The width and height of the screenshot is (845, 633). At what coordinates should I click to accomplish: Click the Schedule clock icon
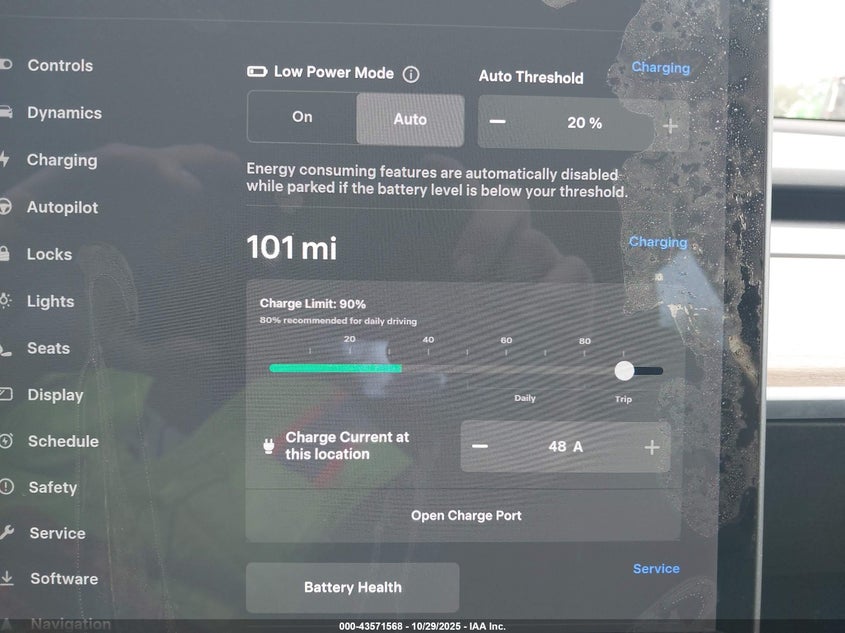tap(6, 441)
